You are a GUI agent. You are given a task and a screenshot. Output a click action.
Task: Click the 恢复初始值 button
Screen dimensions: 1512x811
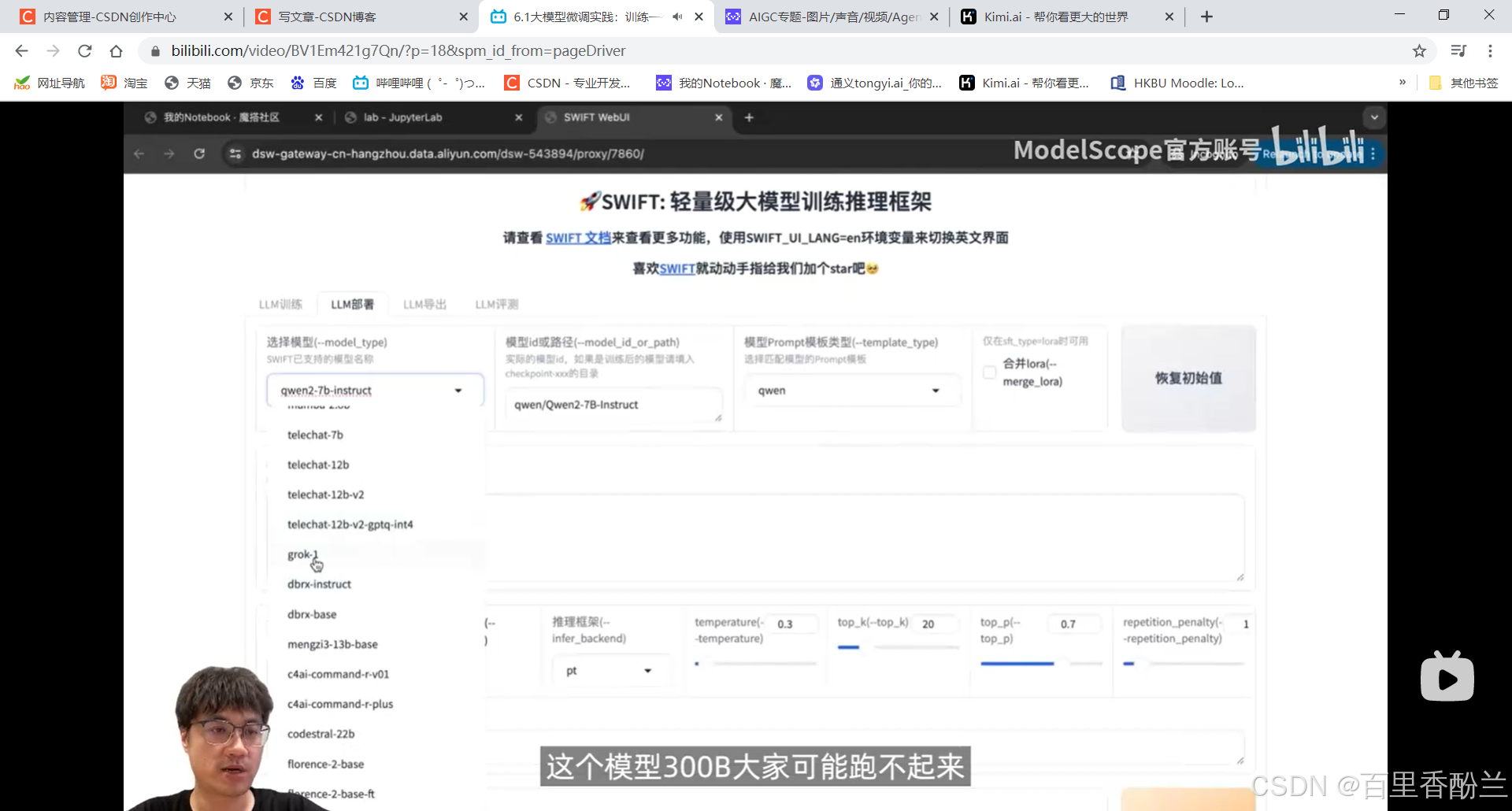coord(1188,378)
